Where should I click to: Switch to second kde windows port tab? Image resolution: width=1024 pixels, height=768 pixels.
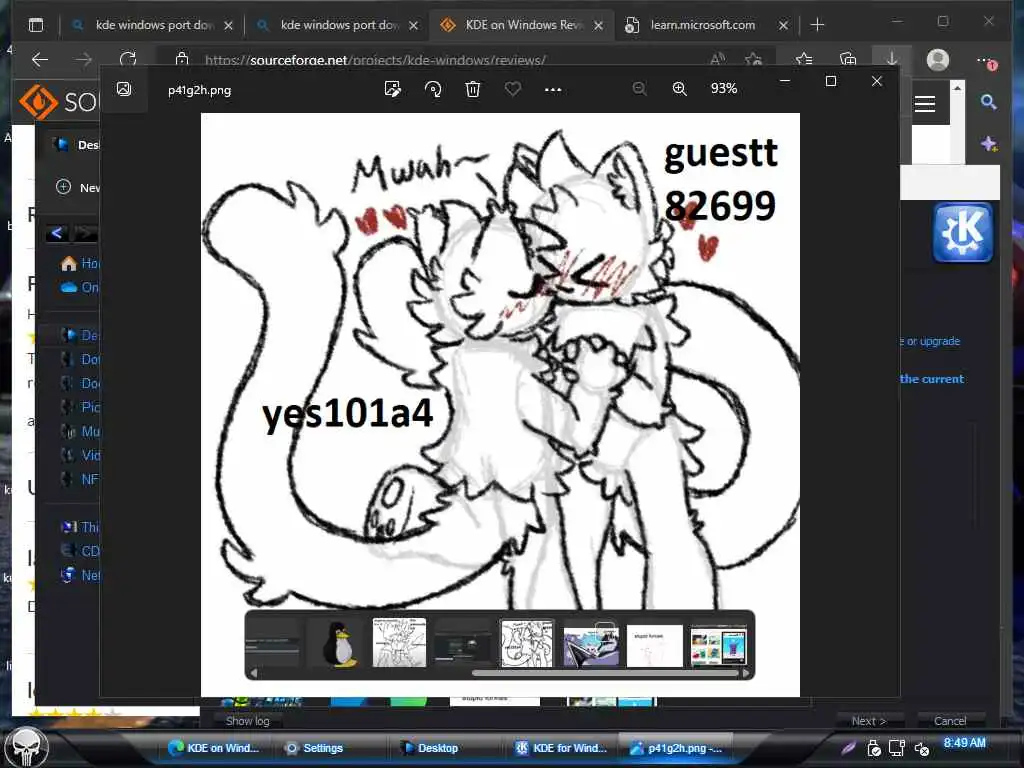pos(338,25)
